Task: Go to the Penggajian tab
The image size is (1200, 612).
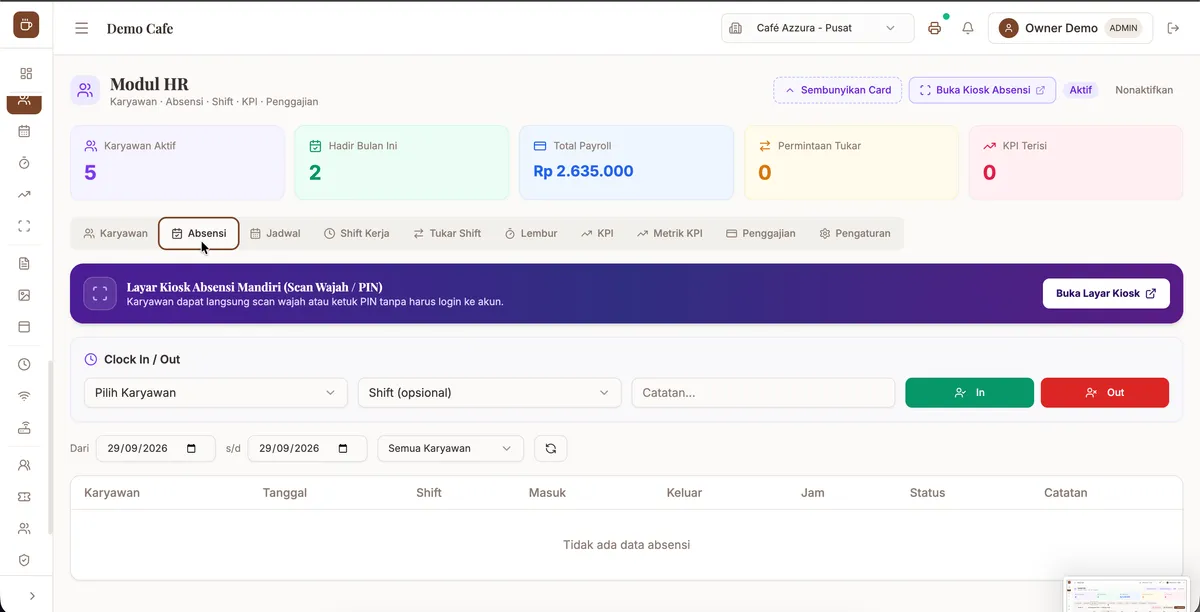Action: (761, 233)
